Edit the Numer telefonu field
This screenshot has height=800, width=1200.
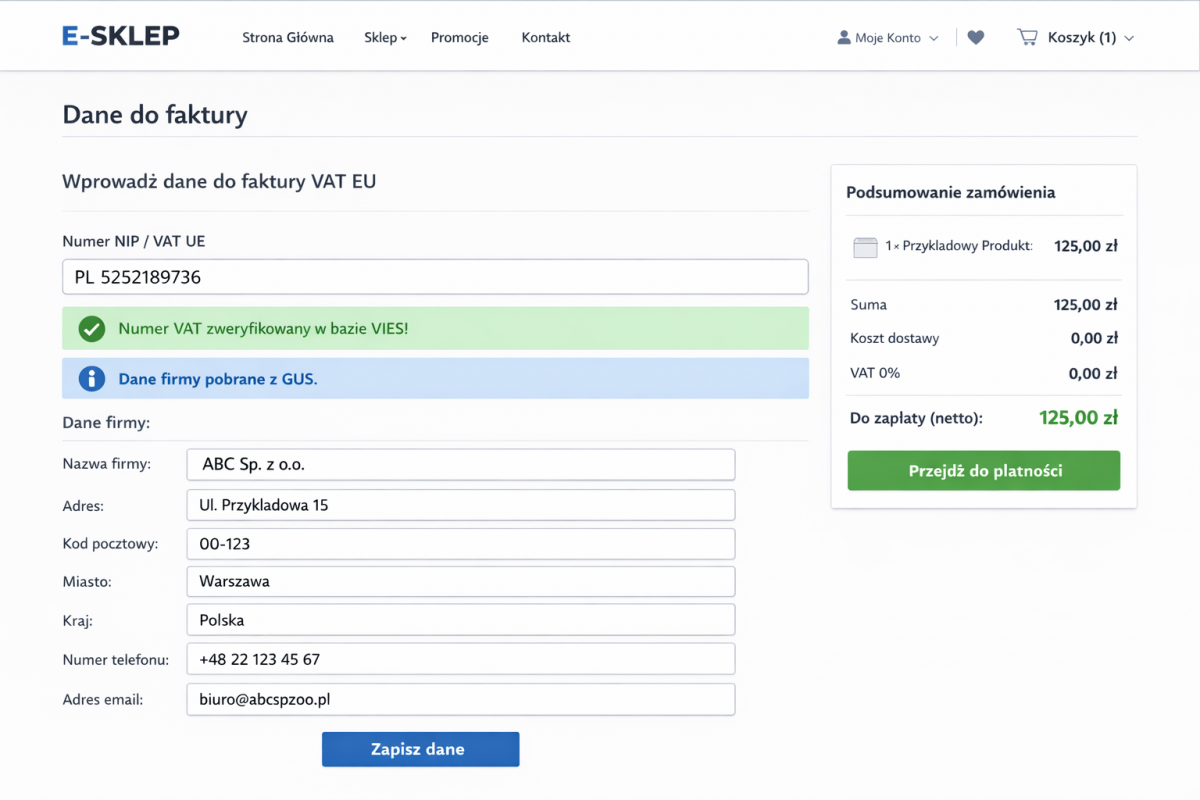(460, 659)
